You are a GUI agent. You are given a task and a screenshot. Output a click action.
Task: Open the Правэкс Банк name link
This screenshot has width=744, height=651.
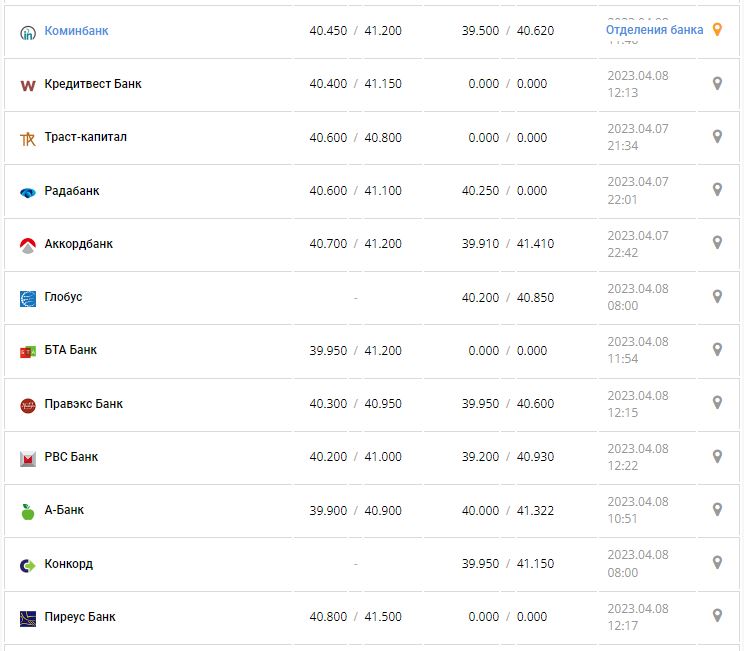click(x=84, y=404)
